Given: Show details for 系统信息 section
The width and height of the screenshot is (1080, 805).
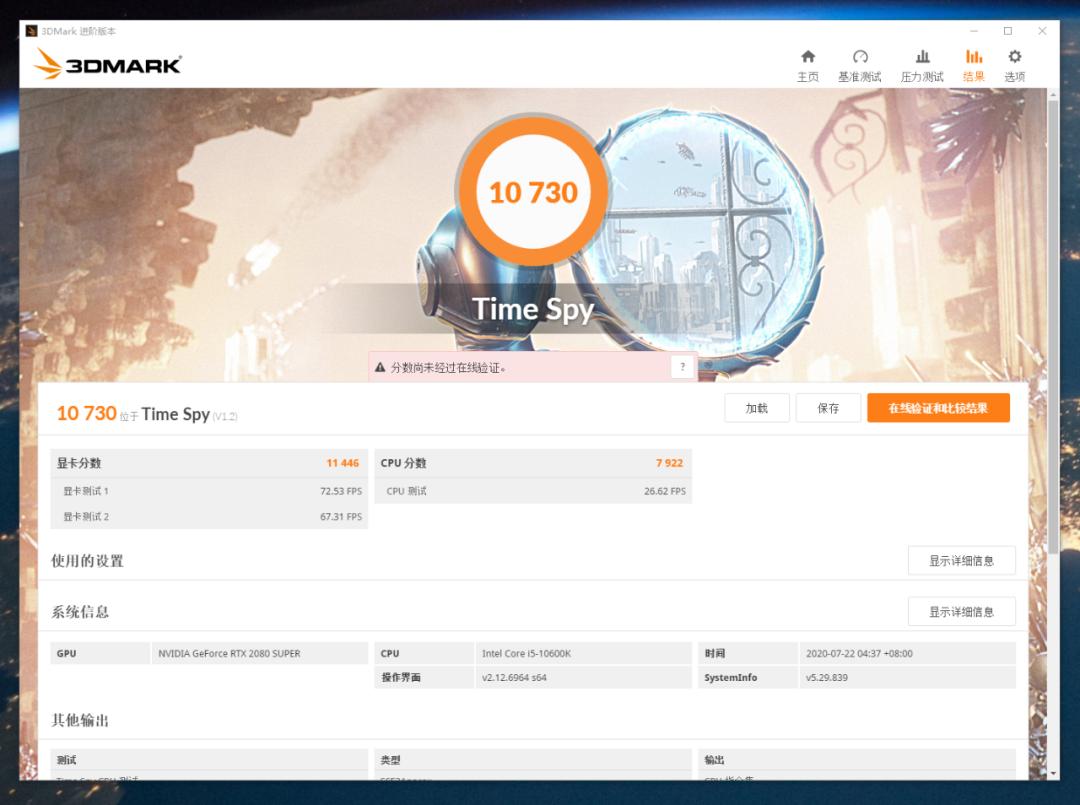Looking at the screenshot, I should click(x=962, y=611).
